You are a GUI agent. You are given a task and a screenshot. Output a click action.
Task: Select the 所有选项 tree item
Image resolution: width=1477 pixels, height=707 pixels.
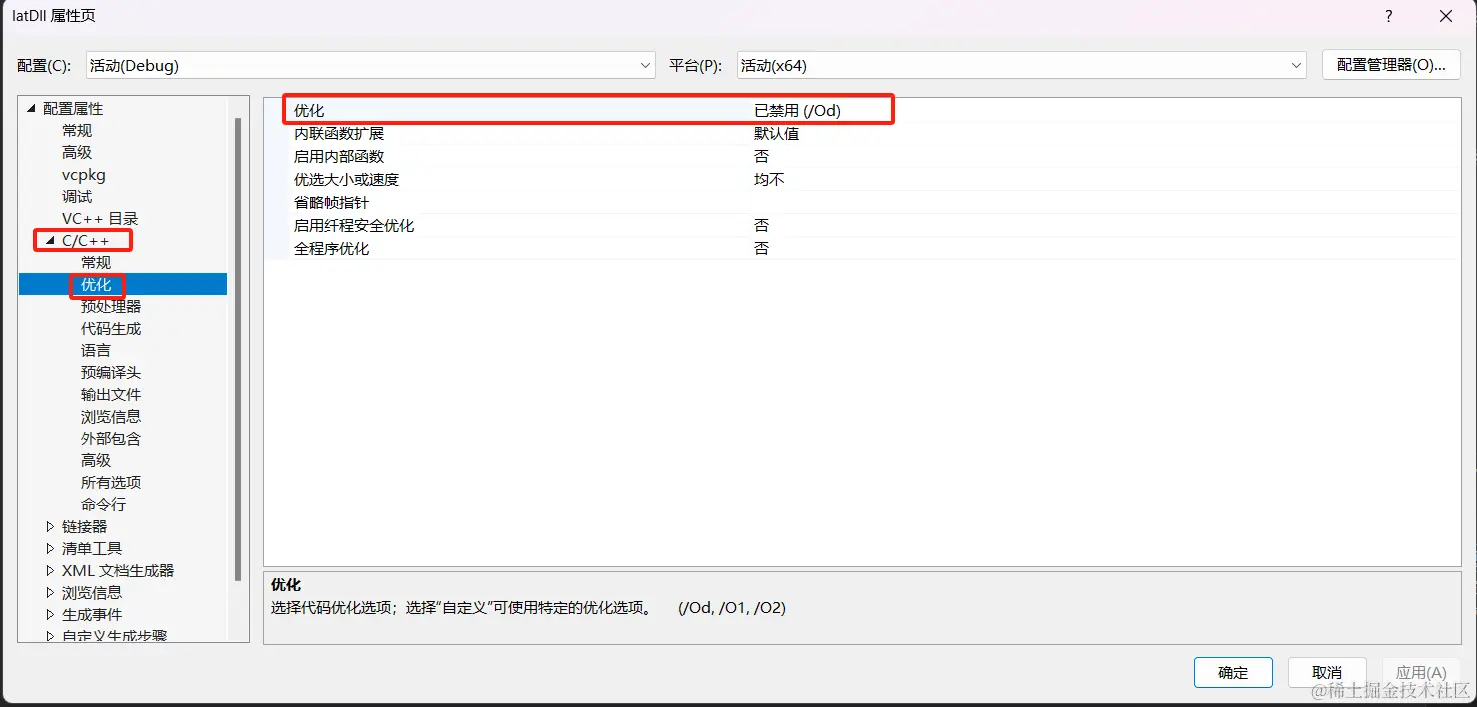point(111,483)
